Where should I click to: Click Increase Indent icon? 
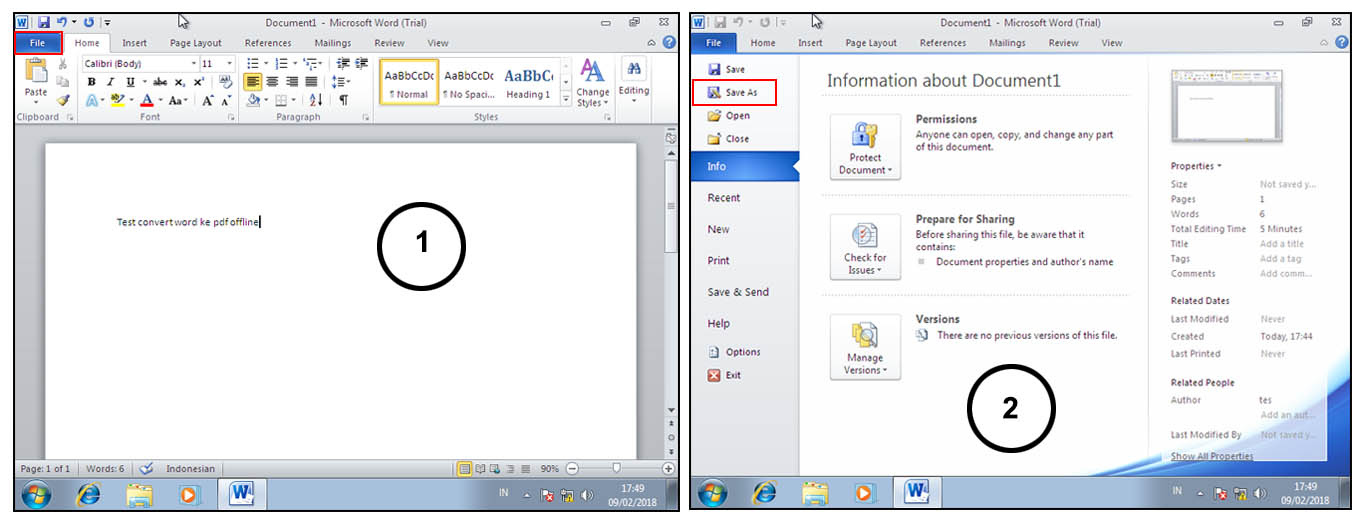[x=361, y=63]
